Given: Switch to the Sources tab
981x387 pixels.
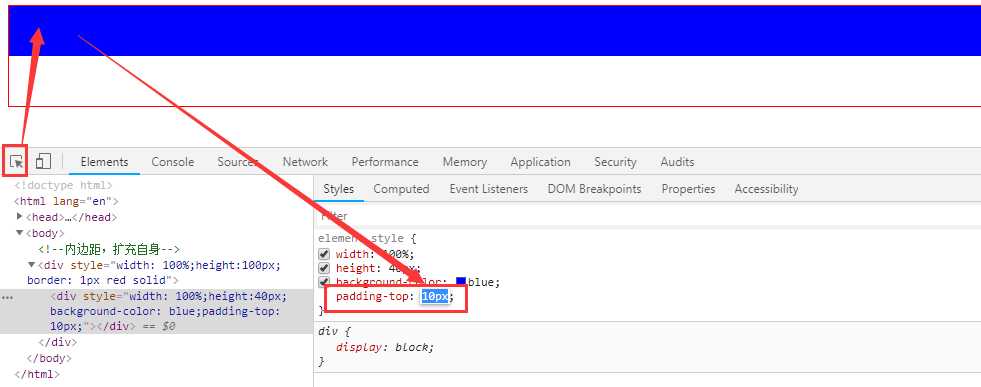Looking at the screenshot, I should tap(238, 161).
